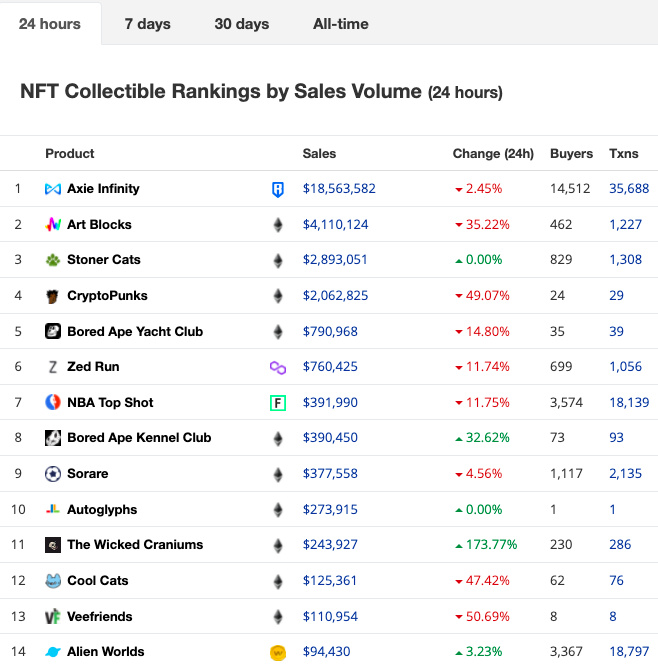658x668 pixels.
Task: Click the Bored Ape Kennel Club icon
Action: click(53, 438)
